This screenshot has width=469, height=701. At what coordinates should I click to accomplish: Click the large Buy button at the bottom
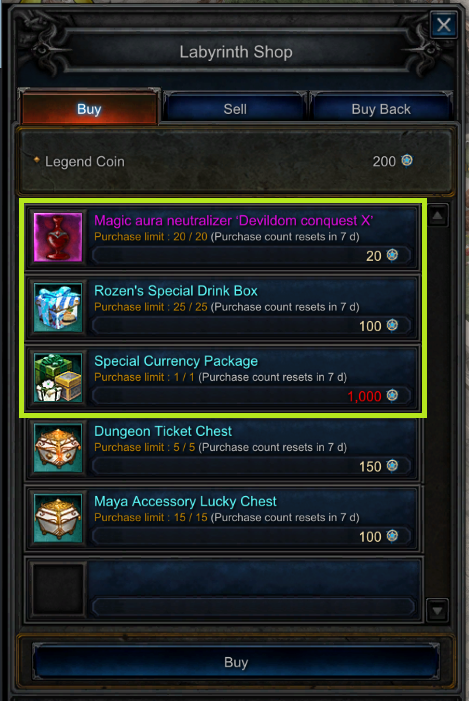[x=236, y=662]
